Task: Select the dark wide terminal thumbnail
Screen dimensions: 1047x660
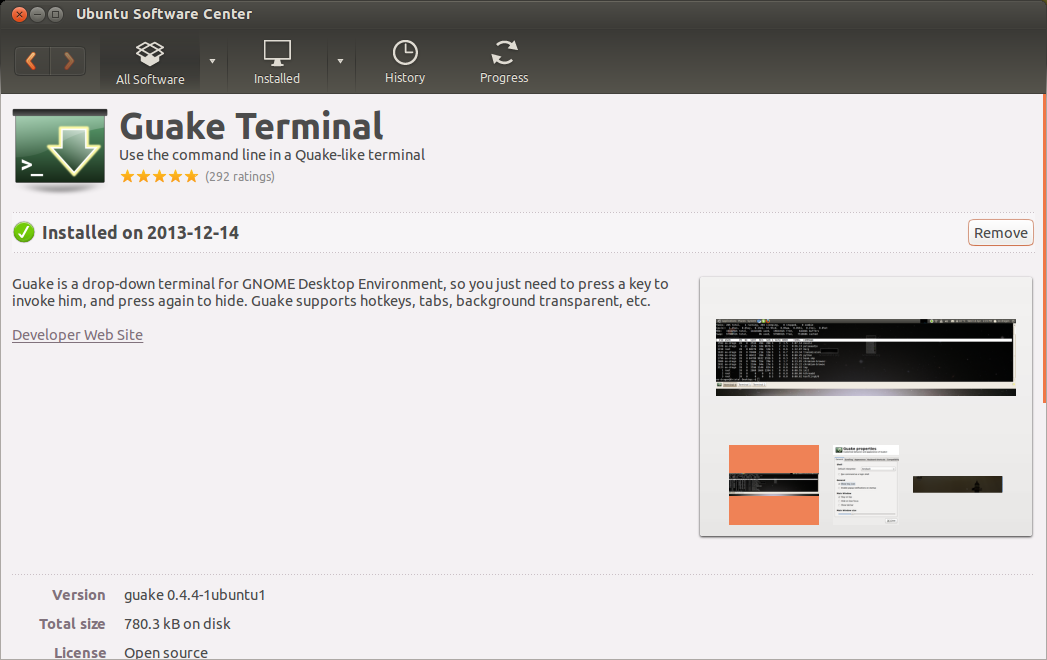Action: click(x=958, y=484)
